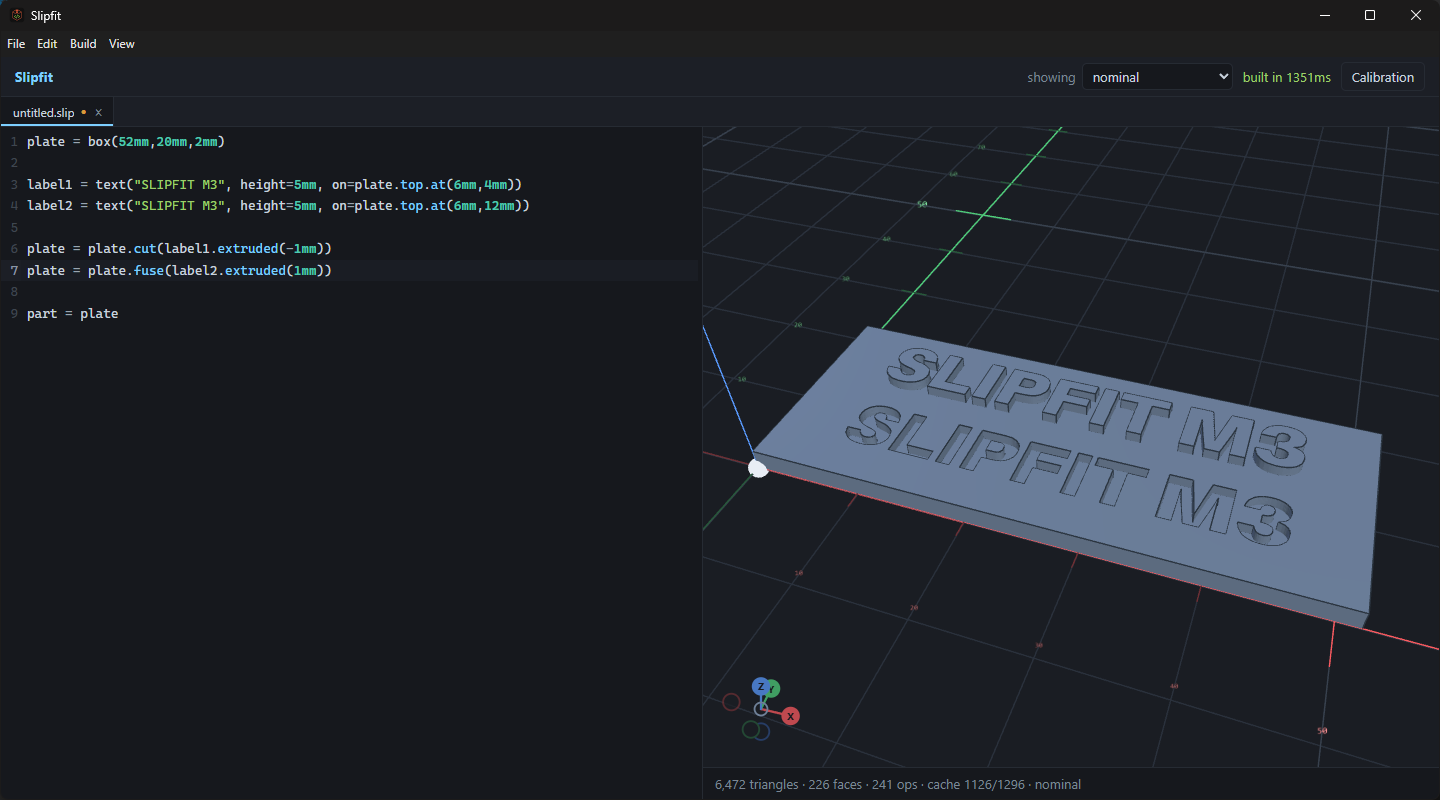Click the blue Z axis gizmo ball
Screen dimensions: 1440x800
[x=761, y=687]
